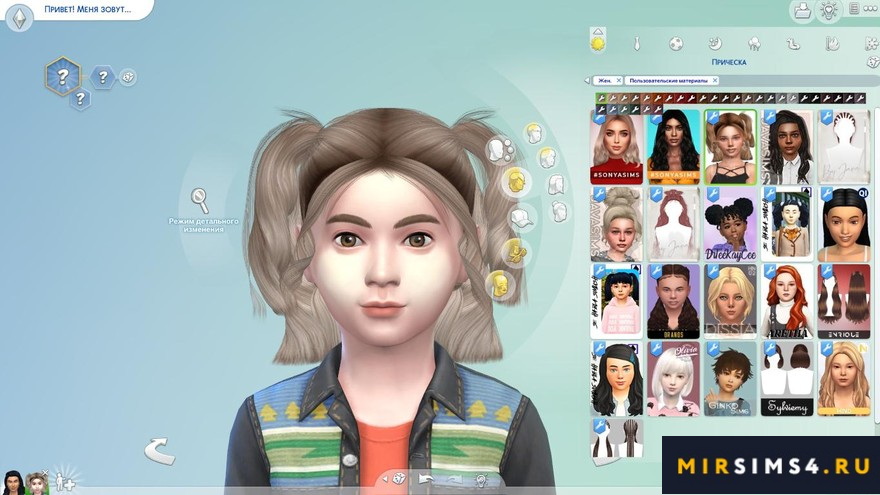Open the lowest golden head icon in ring
The height and width of the screenshot is (495, 880).
pyautogui.click(x=499, y=284)
